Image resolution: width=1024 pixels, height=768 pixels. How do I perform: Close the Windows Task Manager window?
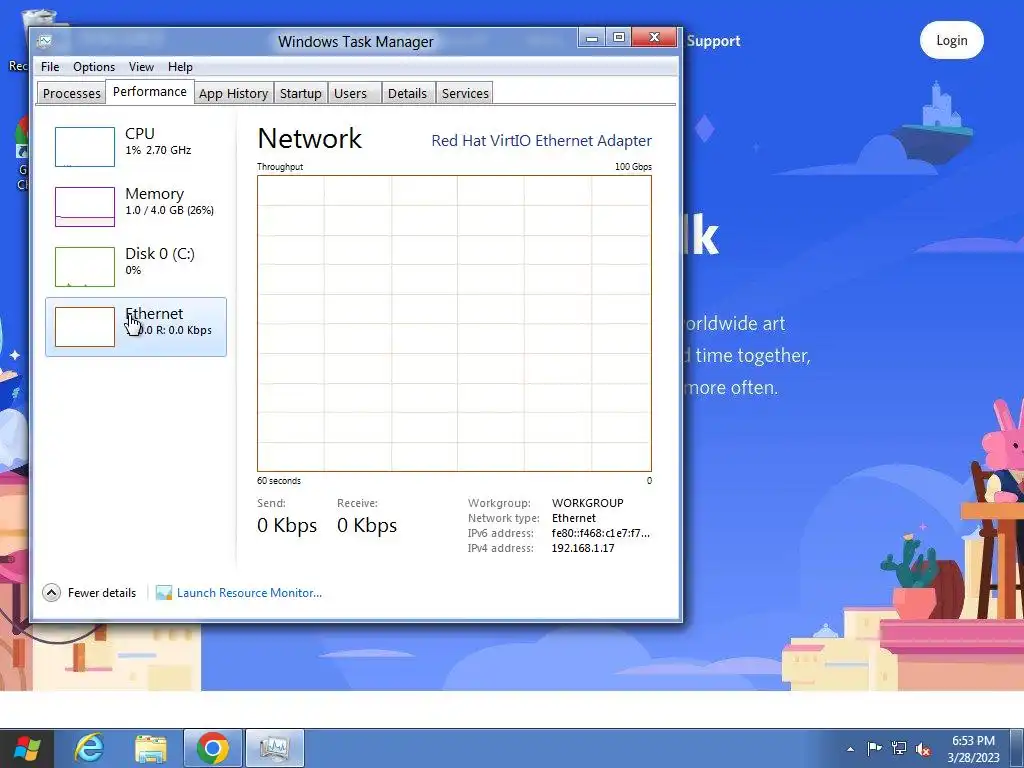pyautogui.click(x=654, y=38)
